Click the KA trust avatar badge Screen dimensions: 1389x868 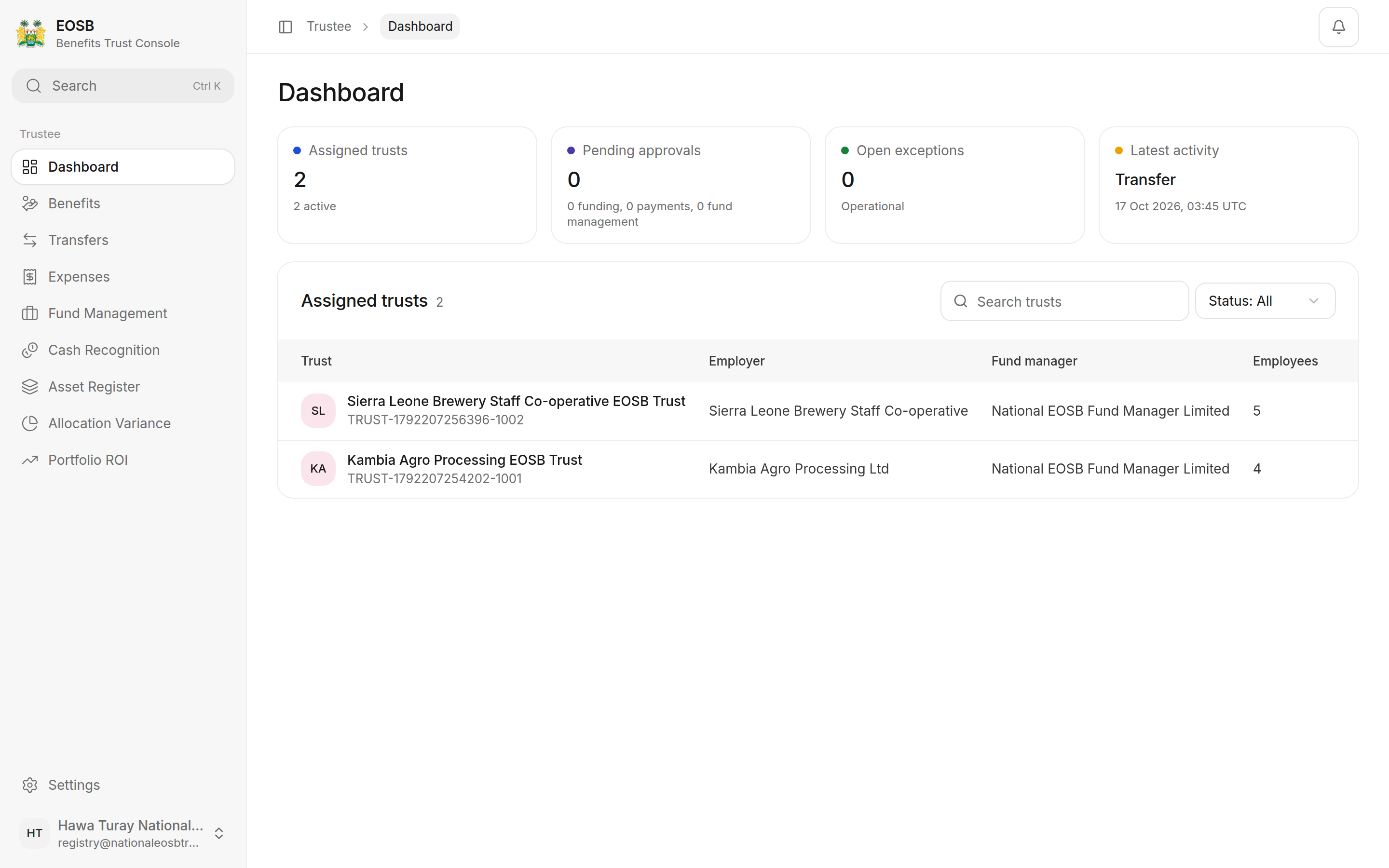coord(318,469)
